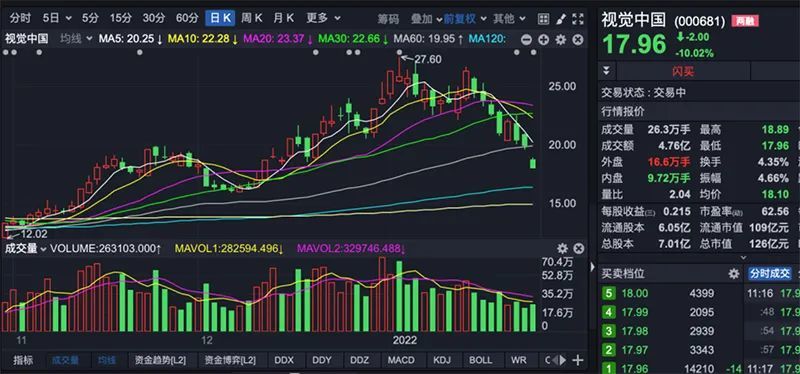Select the 周K weekly candlestick tab
800x374 pixels.
coord(252,18)
